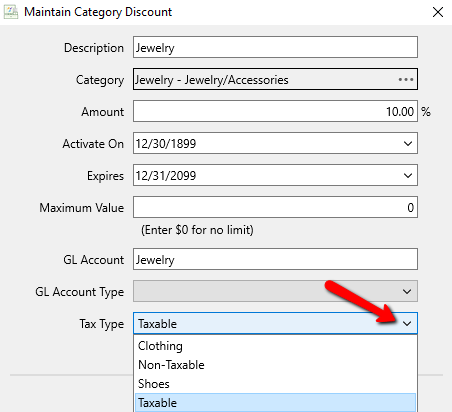452x412 pixels.
Task: Click the Expires date text 12/31/2099
Action: point(166,176)
